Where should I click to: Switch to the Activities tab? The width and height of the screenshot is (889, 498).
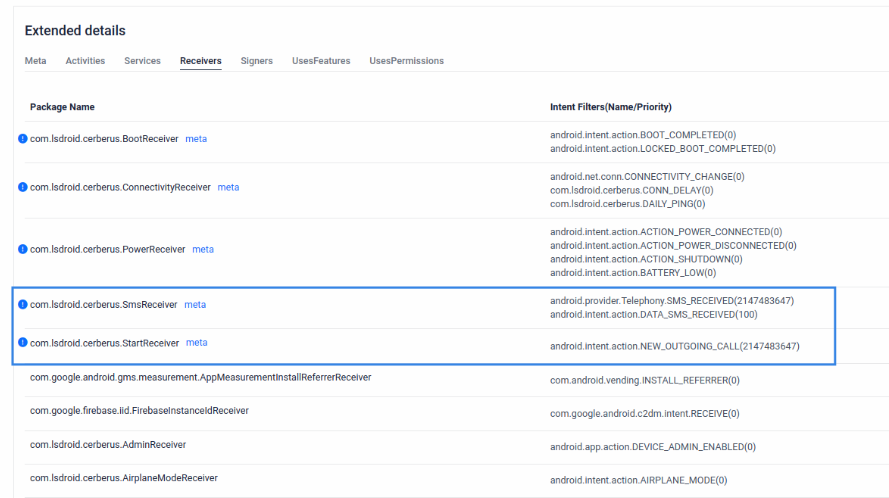(85, 61)
